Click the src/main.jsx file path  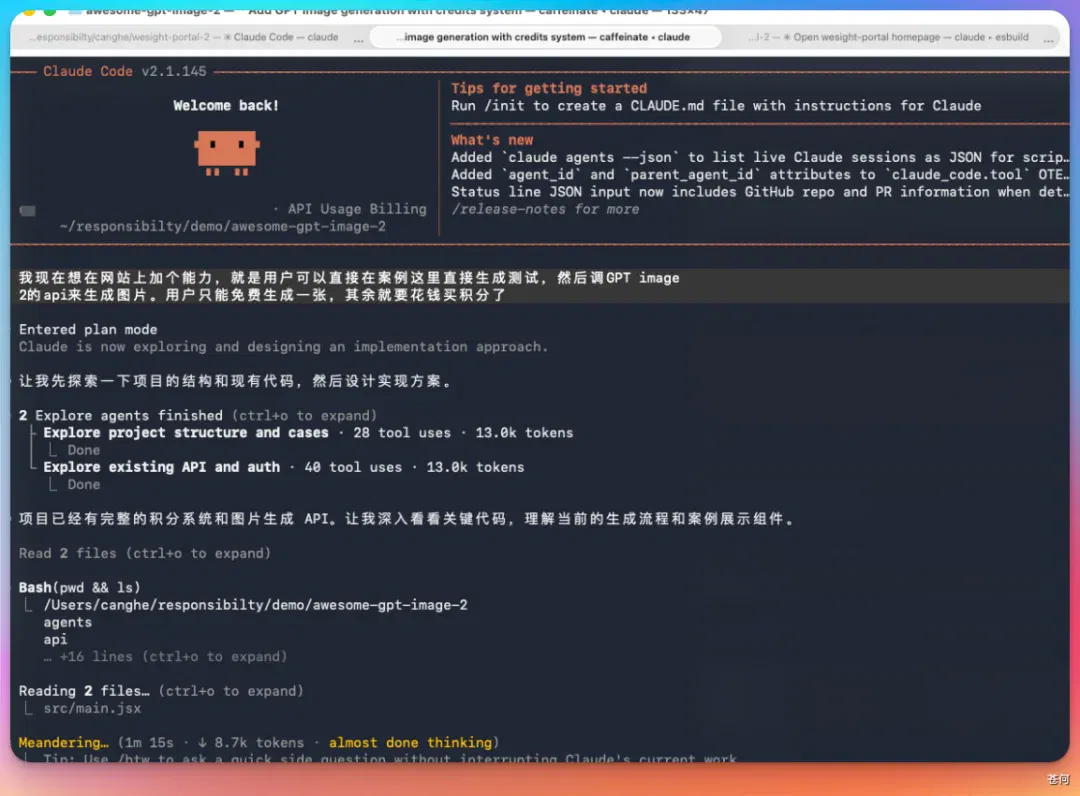92,708
